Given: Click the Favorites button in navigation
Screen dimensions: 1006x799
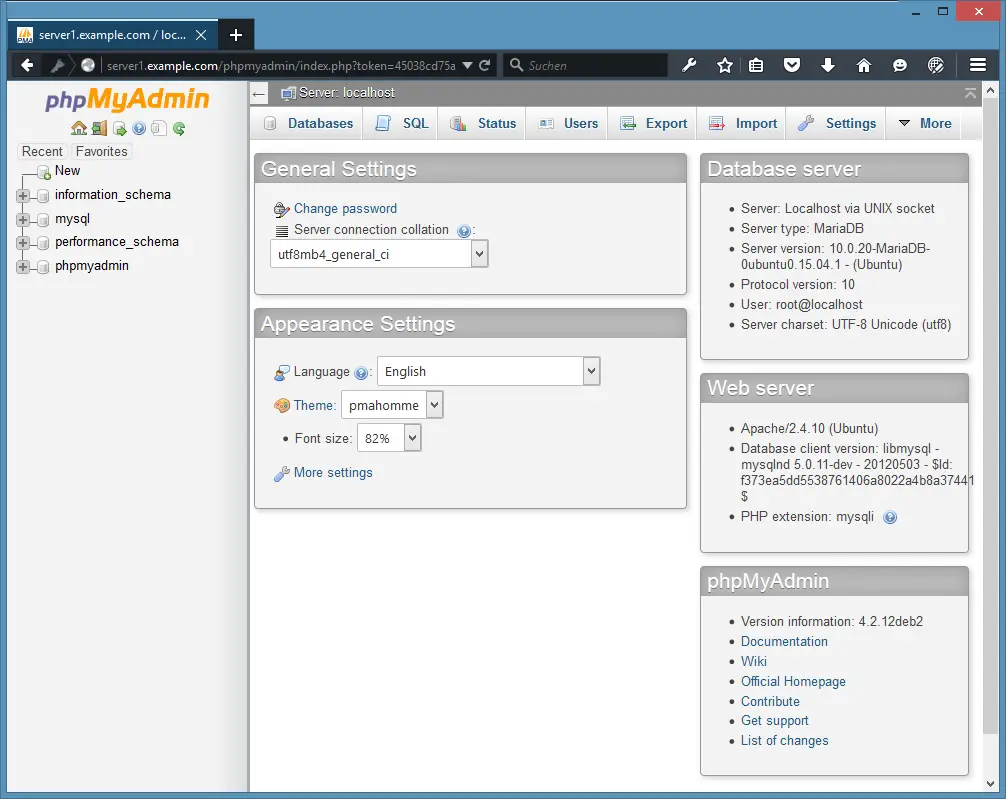Looking at the screenshot, I should coord(101,151).
